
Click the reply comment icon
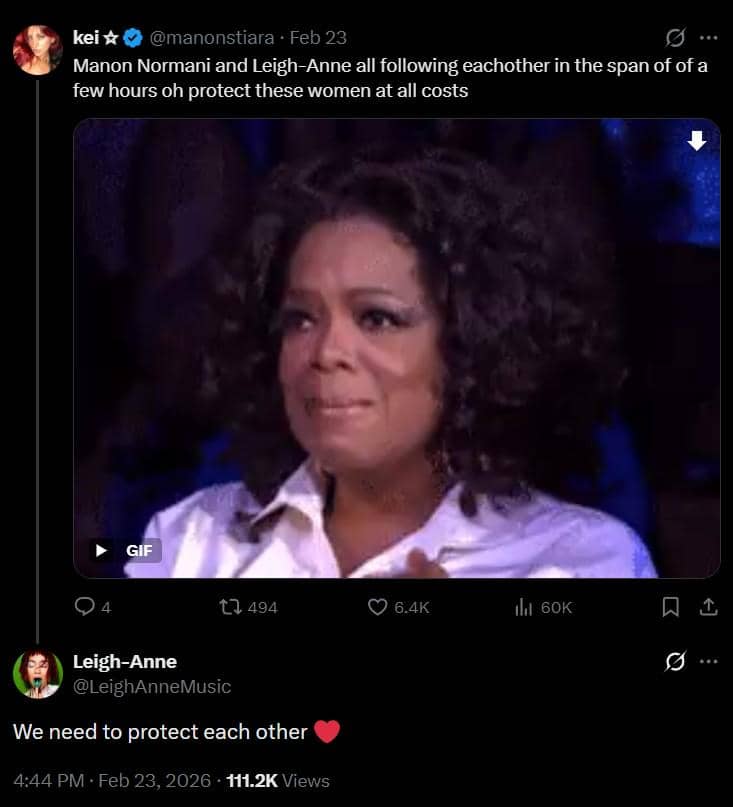[85, 607]
